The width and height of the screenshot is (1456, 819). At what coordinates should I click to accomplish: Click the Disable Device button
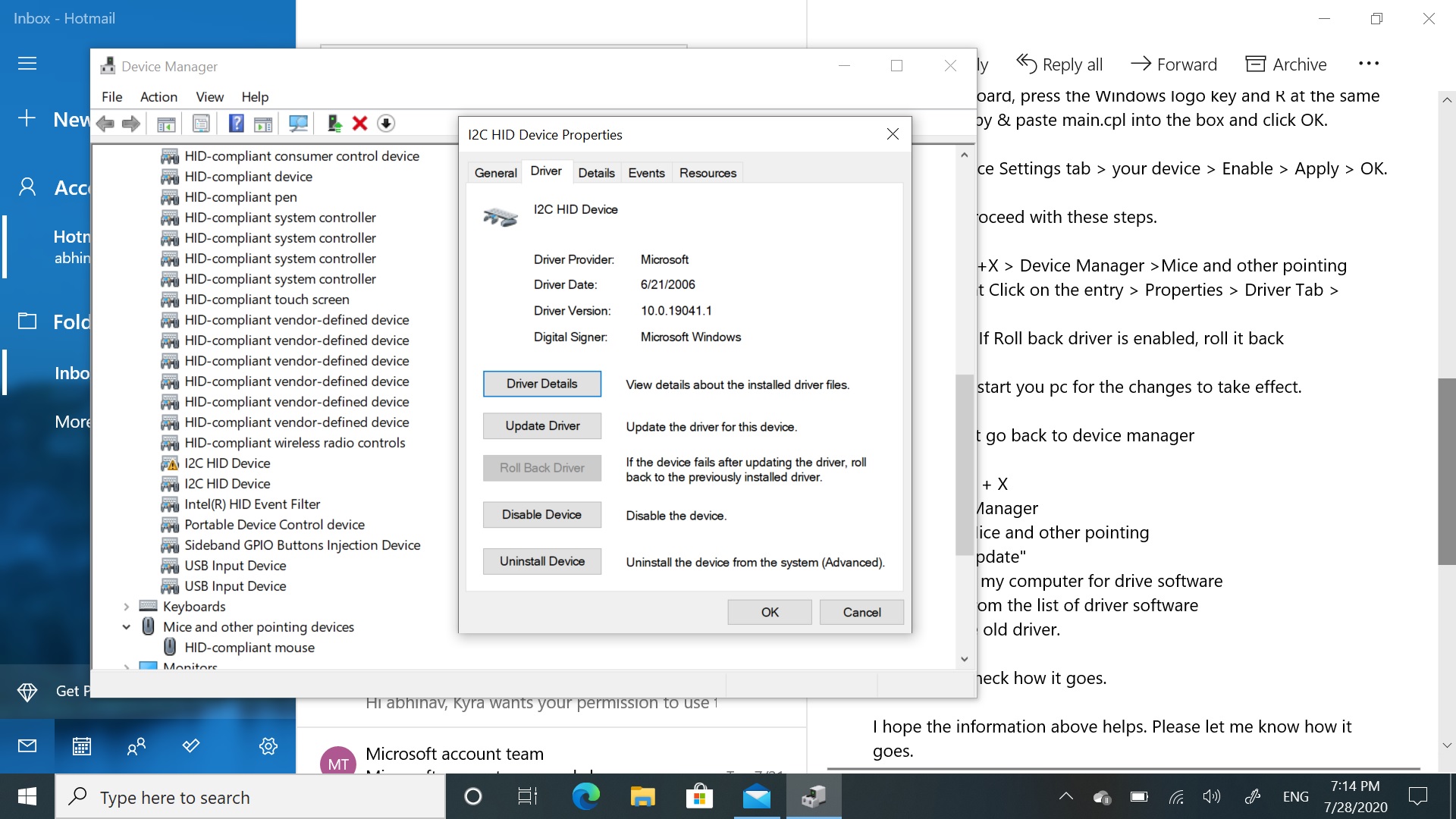click(542, 515)
